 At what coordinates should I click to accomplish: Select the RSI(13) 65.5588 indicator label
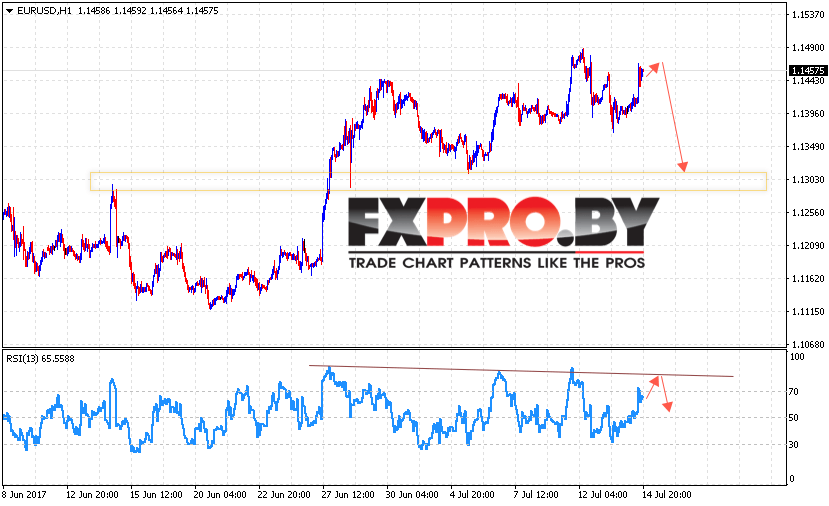coord(40,358)
